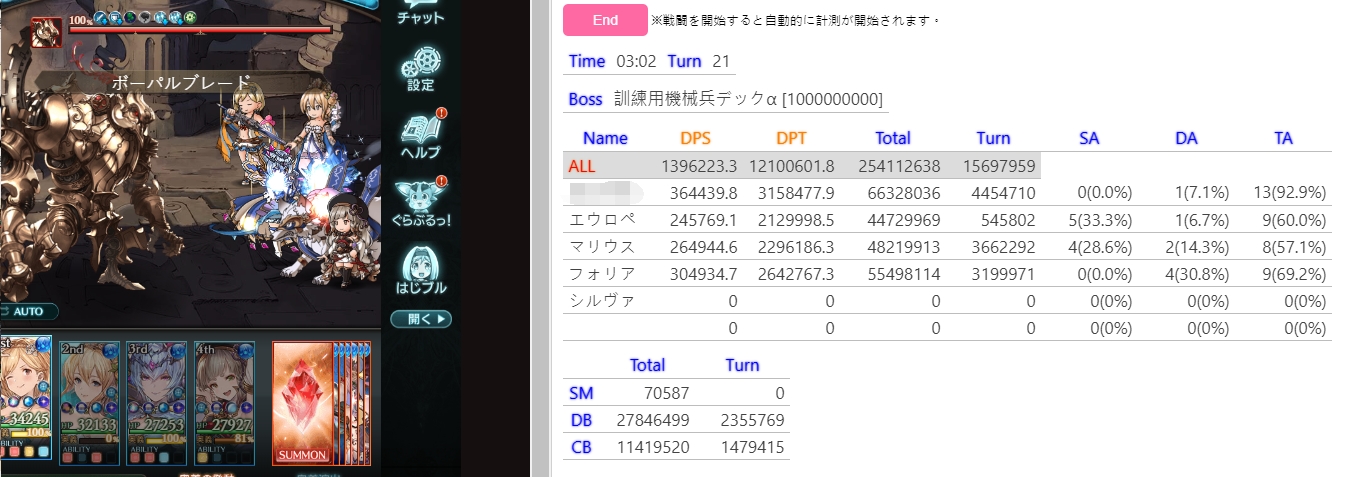Image resolution: width=1345 pixels, height=477 pixels.
Task: Open the ヘルプ help book icon
Action: [x=422, y=136]
